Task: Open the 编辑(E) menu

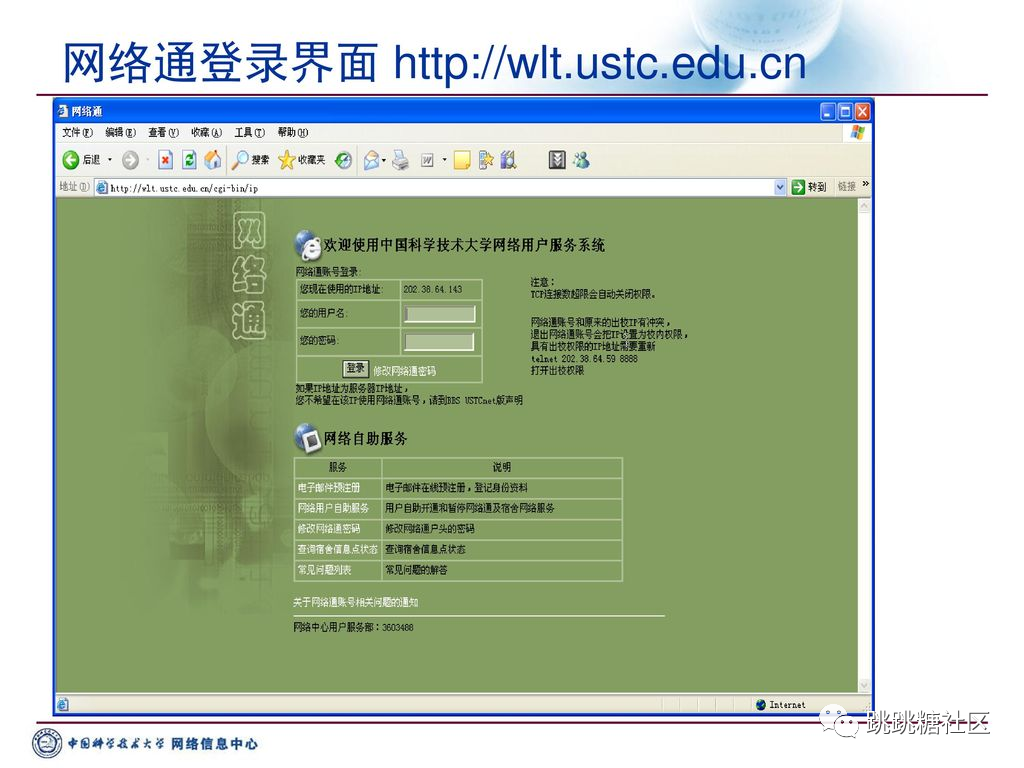Action: 121,133
